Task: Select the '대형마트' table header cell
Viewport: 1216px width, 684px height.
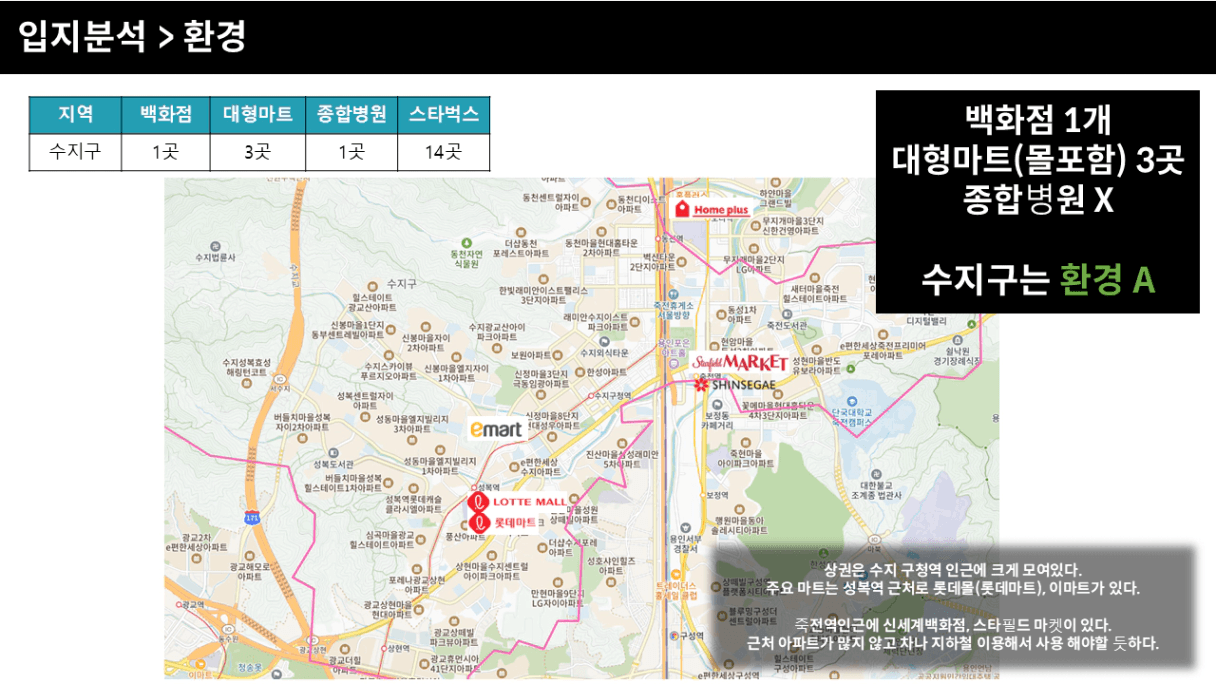Action: coord(257,114)
